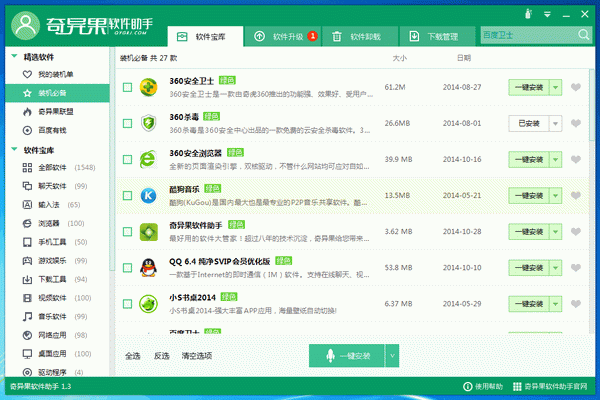
Task: Collapse the 精选软件 sidebar section
Action: coord(15,56)
